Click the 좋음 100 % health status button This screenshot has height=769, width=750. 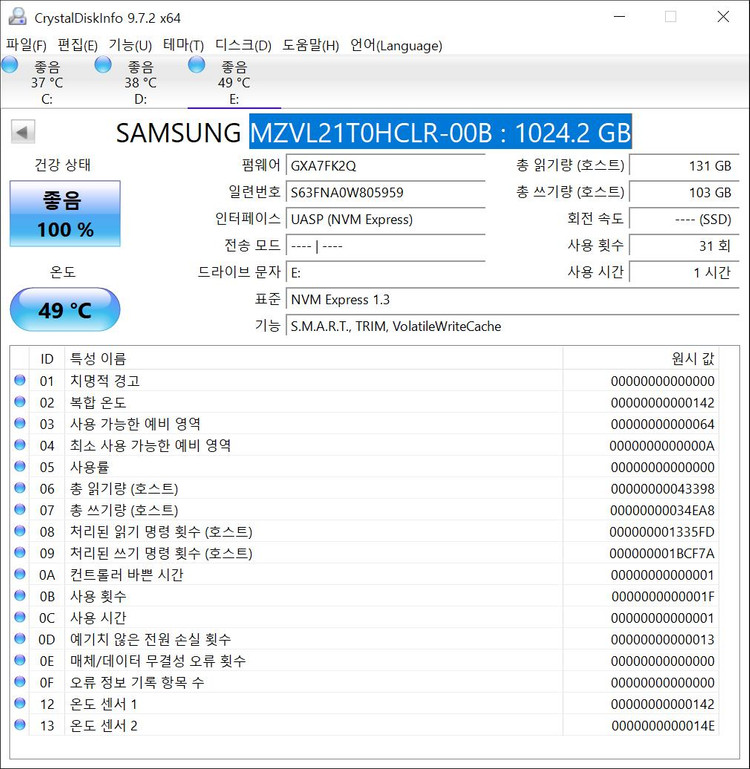pos(65,214)
